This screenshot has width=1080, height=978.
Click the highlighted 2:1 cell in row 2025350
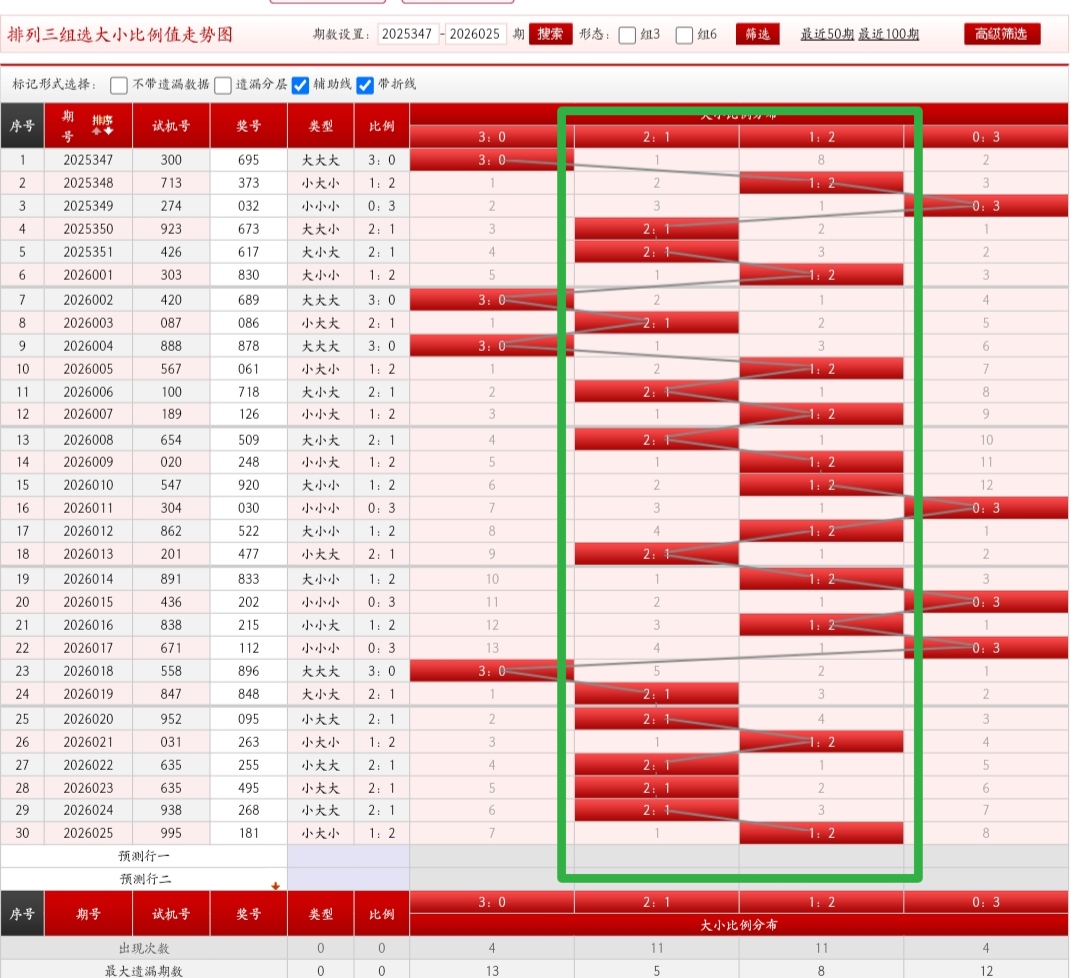coord(656,229)
